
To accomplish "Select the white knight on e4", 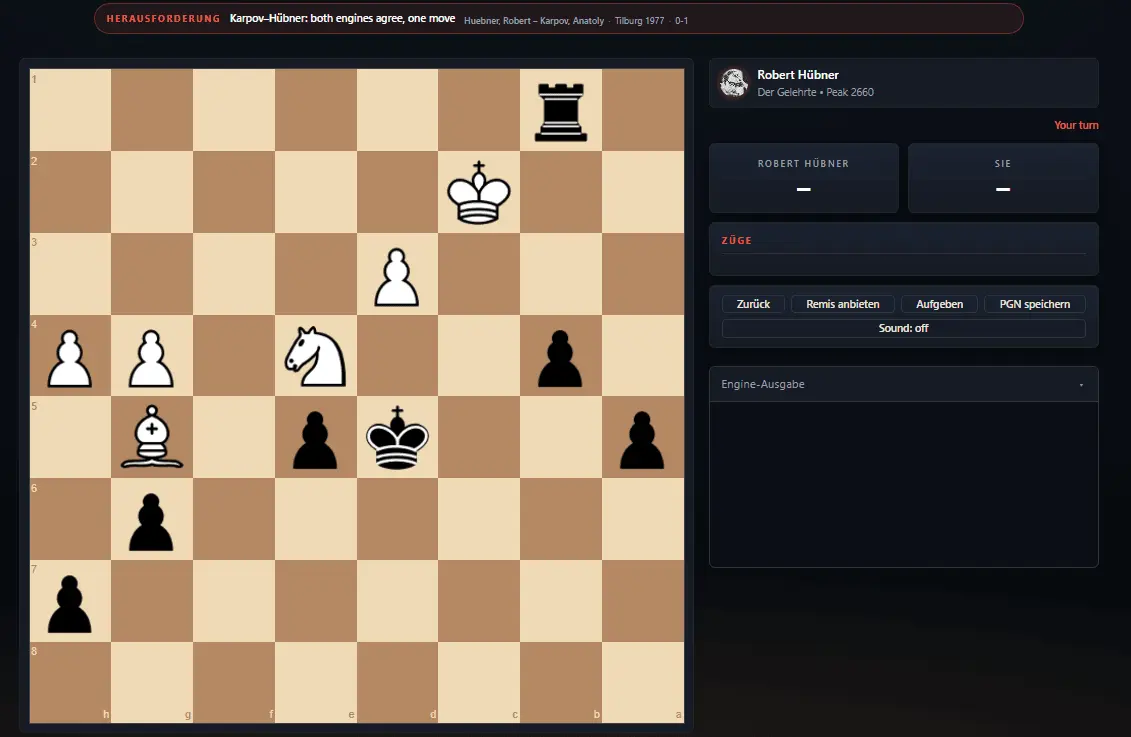I will pyautogui.click(x=315, y=356).
